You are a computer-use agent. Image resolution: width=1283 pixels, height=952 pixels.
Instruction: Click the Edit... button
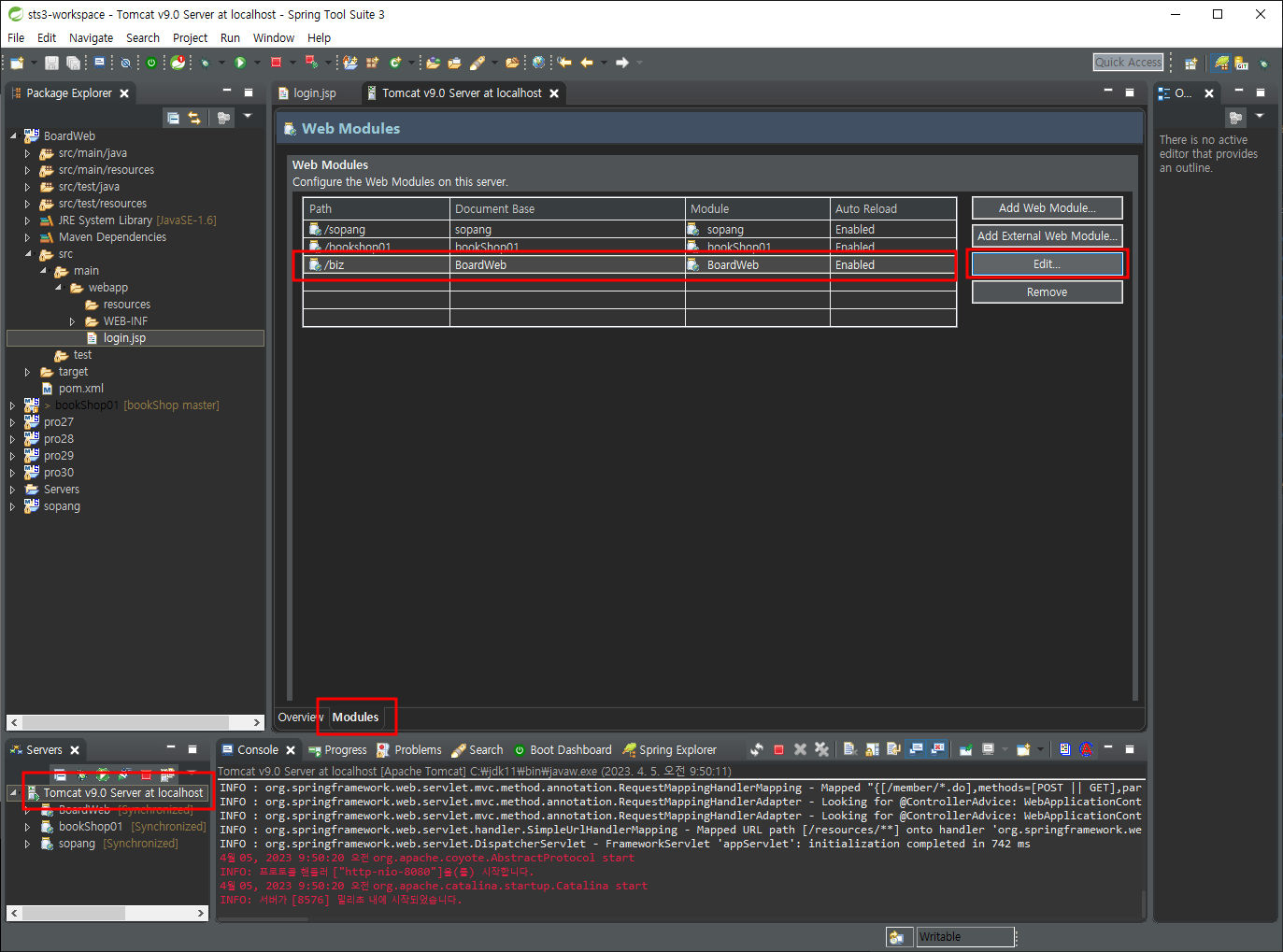1047,264
